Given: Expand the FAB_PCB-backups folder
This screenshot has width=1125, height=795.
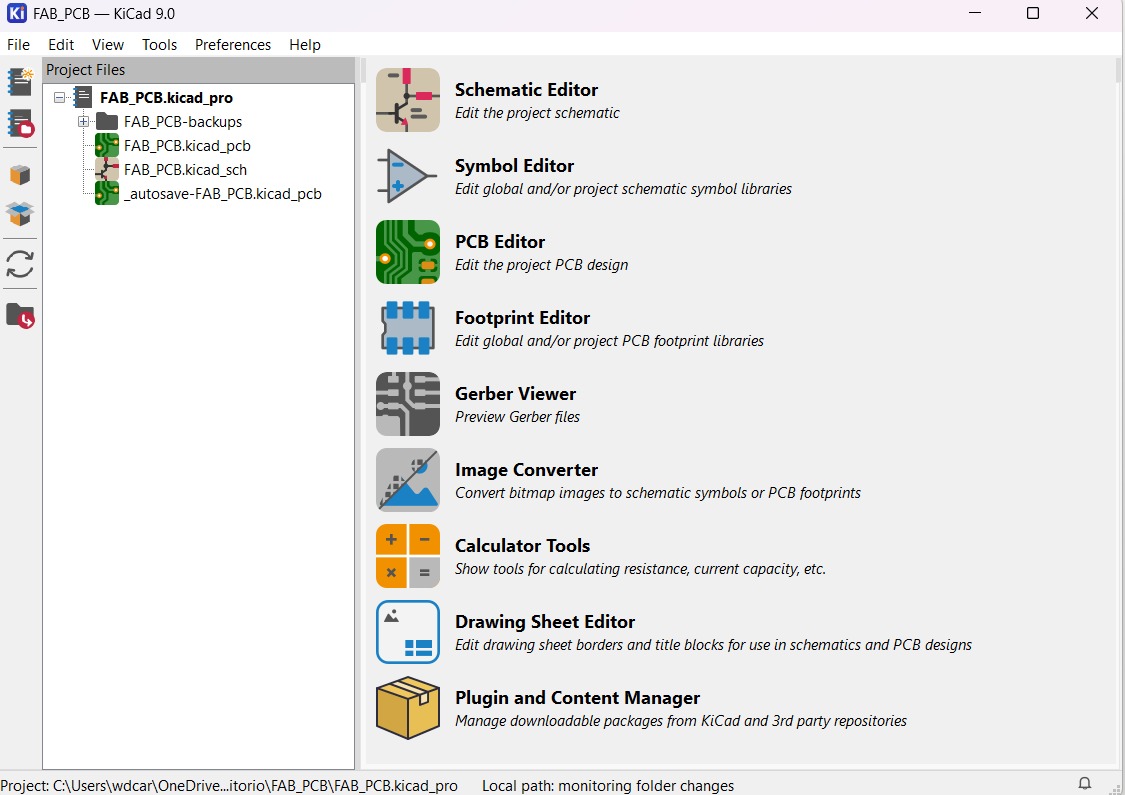Looking at the screenshot, I should [84, 122].
